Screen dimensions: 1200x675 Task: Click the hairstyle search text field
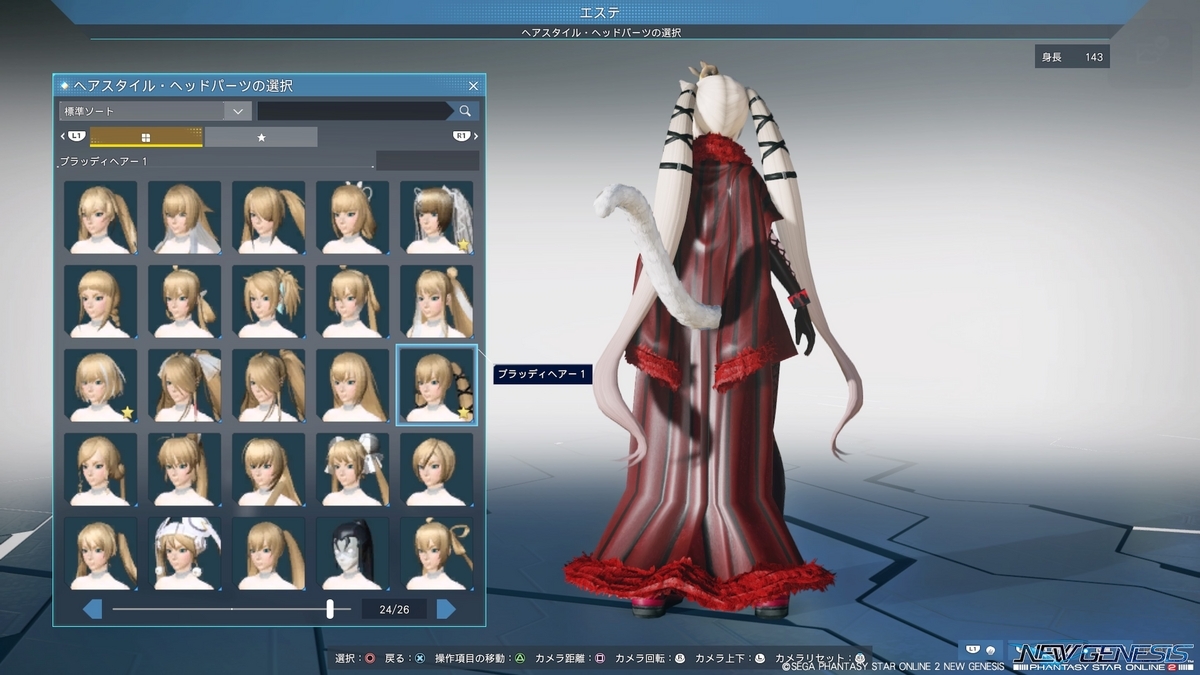[356, 111]
